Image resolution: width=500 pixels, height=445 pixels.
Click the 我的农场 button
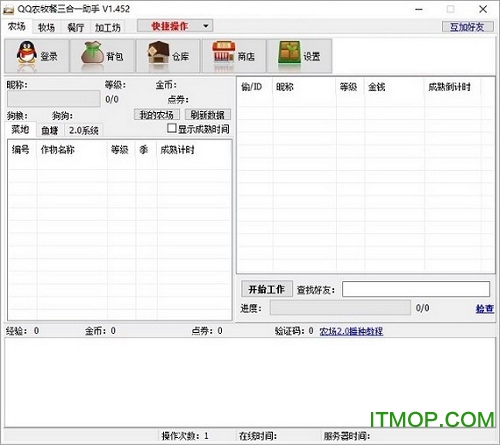coord(157,115)
